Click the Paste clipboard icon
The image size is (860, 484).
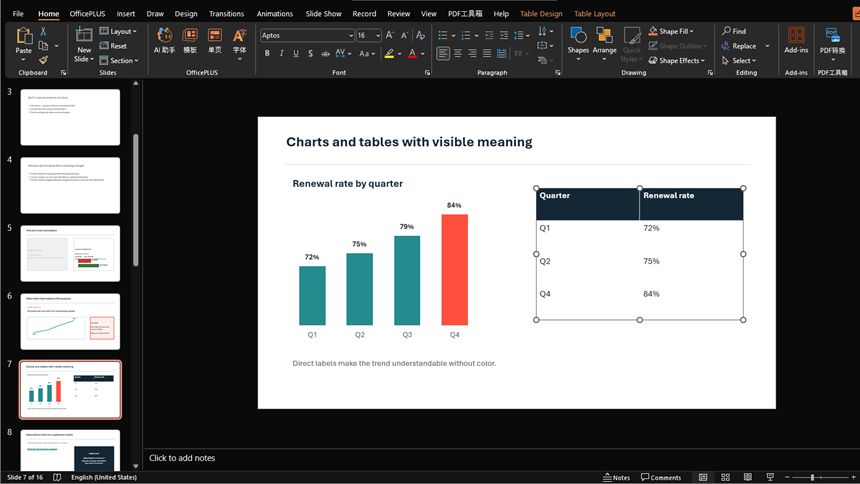pos(24,36)
